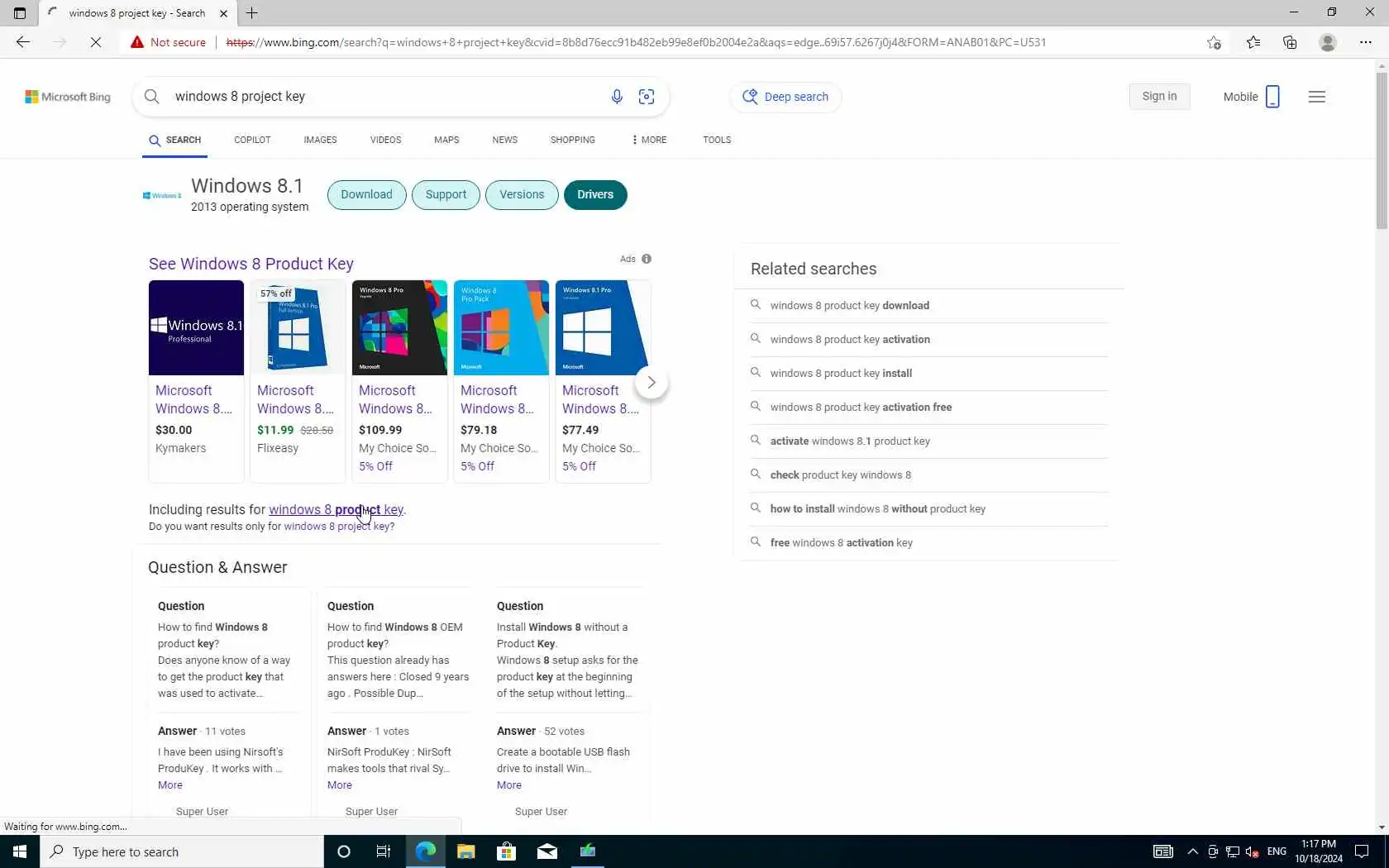Click the browser address bar URL
The width and height of the screenshot is (1389, 868).
pos(636,42)
